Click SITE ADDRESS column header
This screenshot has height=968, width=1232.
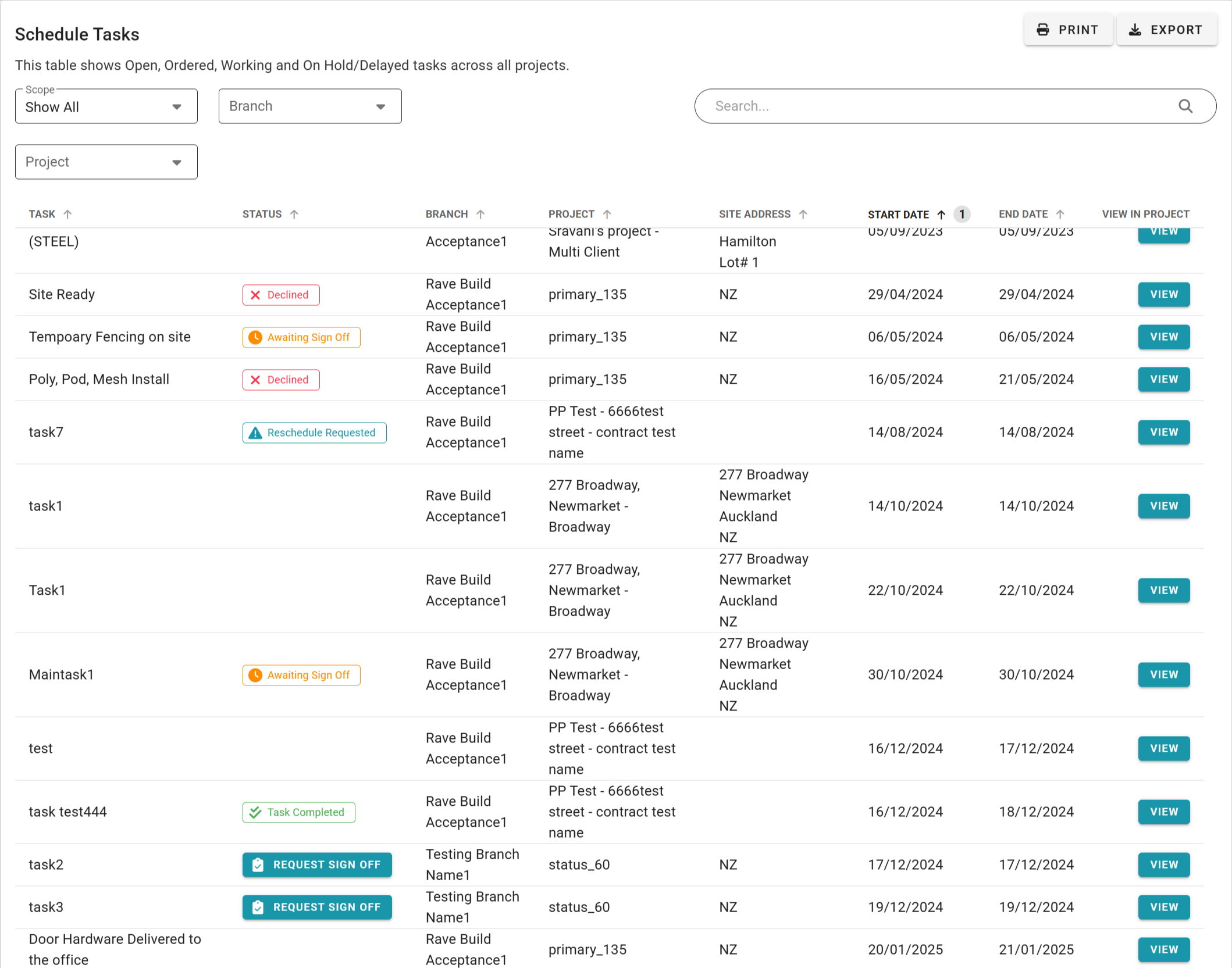tap(754, 215)
